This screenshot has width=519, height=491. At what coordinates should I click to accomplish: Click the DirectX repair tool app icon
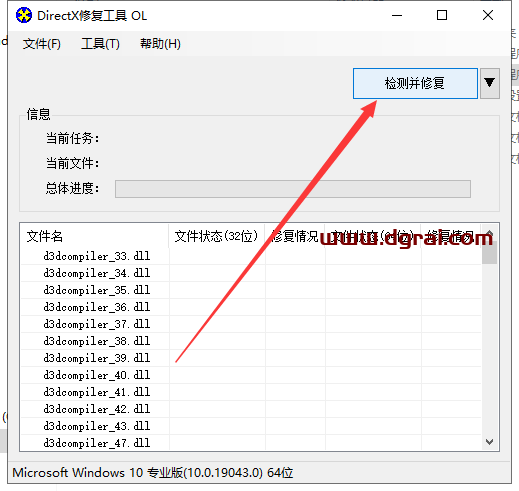[24, 15]
